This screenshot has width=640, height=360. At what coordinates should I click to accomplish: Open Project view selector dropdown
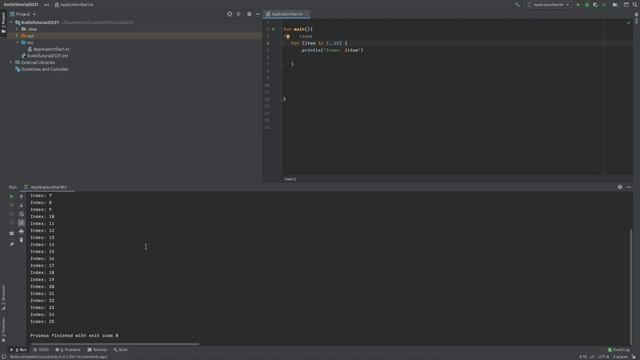(23, 14)
